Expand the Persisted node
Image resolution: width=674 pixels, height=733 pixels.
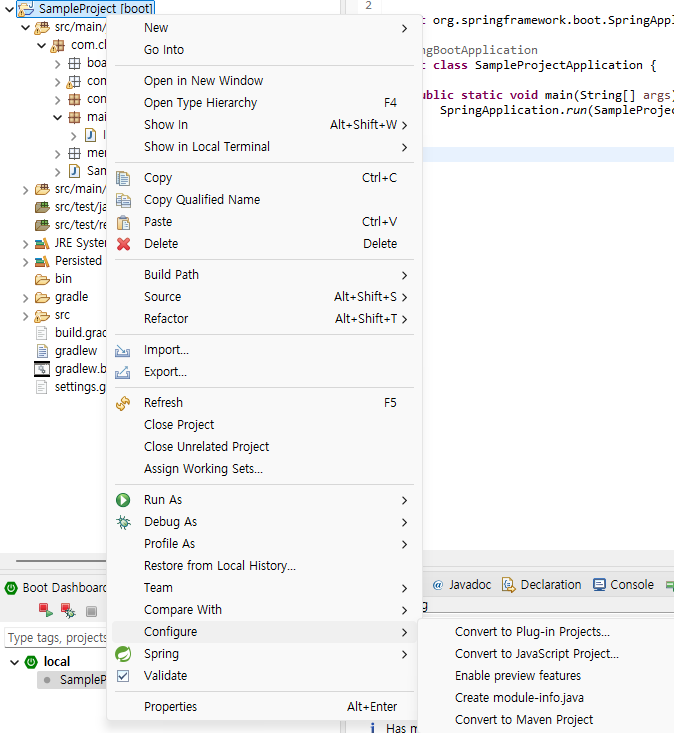coord(26,262)
